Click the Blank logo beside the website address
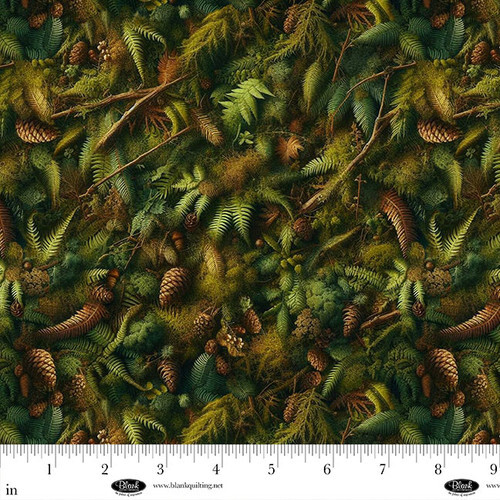500x500 pixels. 129,486
